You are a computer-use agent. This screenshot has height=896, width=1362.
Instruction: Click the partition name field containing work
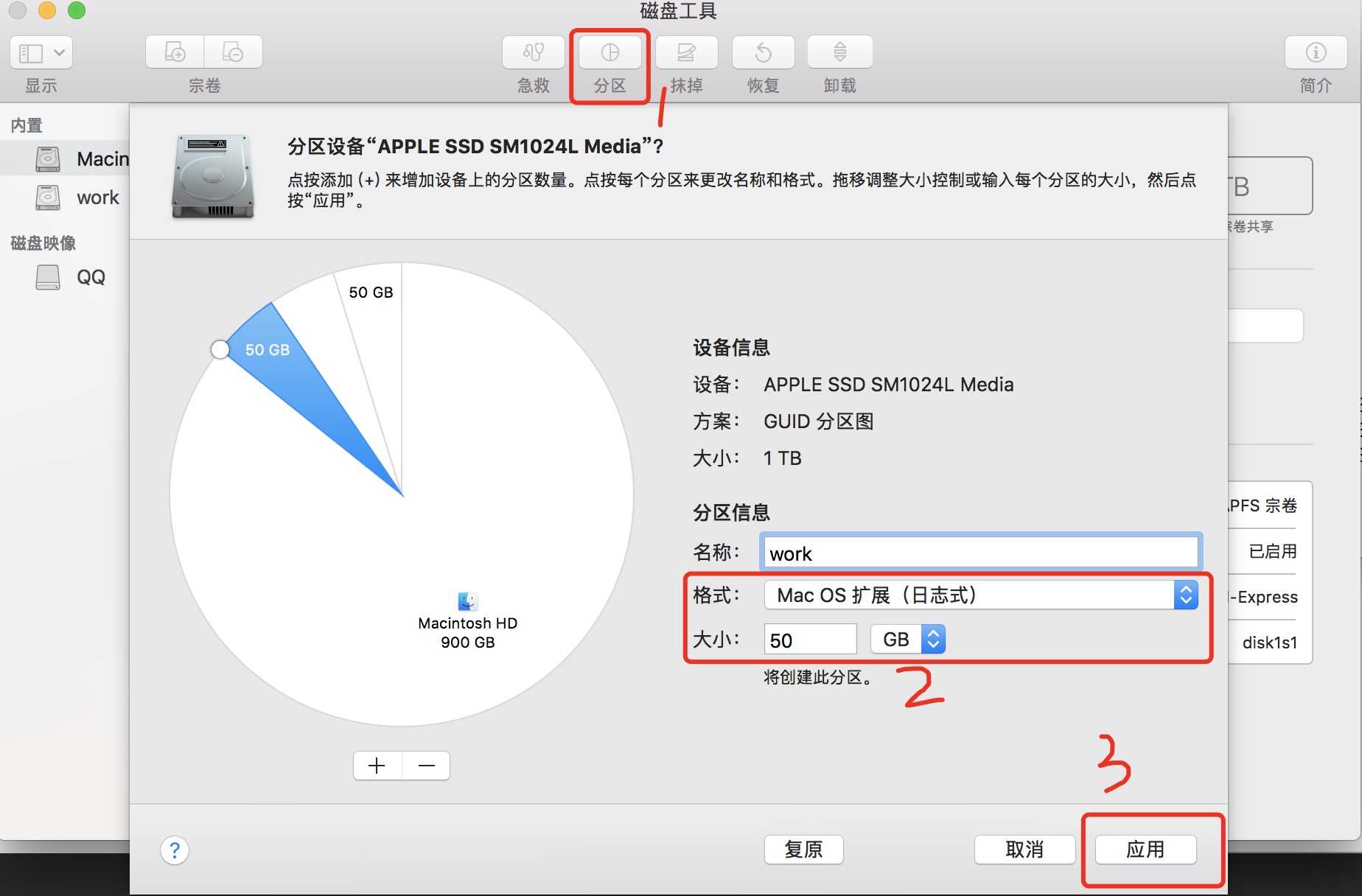click(980, 553)
